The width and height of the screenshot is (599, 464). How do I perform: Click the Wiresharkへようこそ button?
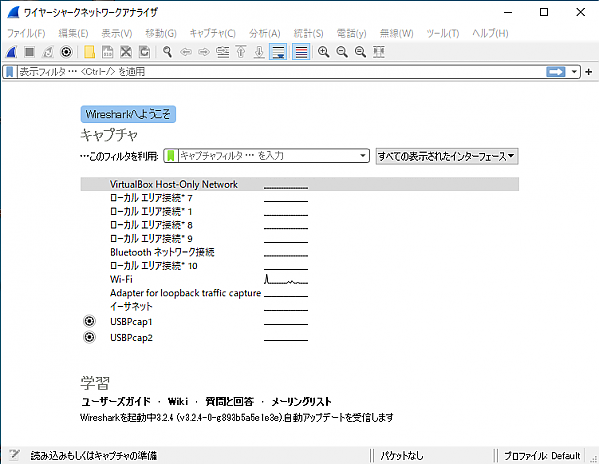pos(128,114)
